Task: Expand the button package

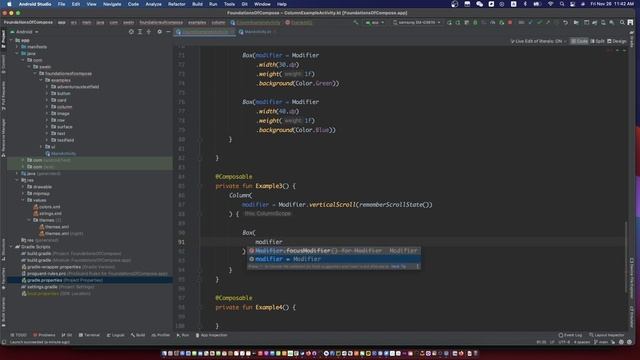Action: coord(47,93)
